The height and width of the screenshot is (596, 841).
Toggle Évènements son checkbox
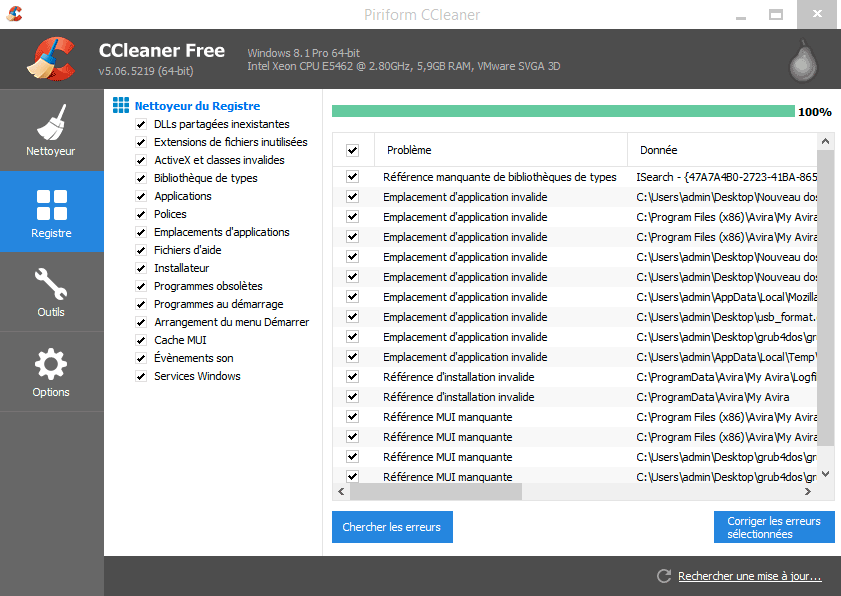(141, 358)
